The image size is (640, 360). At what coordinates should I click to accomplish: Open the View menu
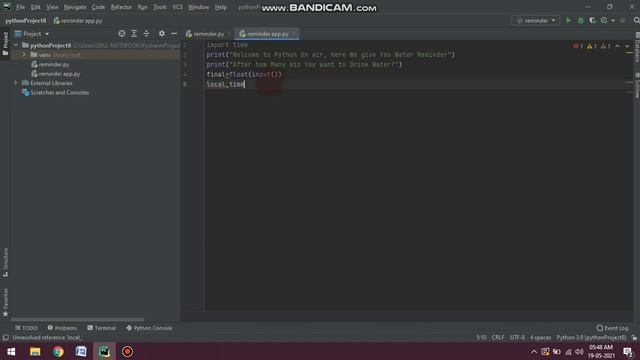52,7
